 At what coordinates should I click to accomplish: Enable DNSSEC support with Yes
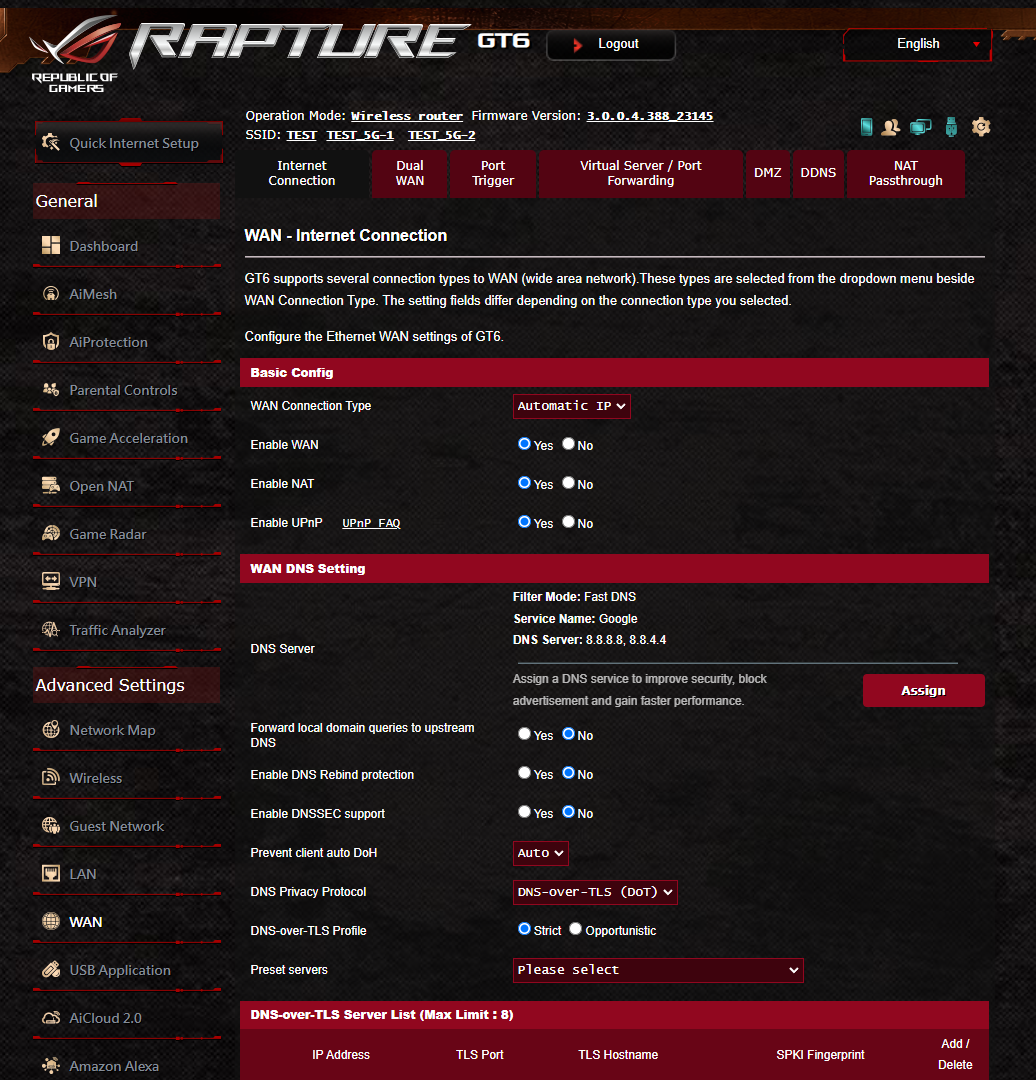[x=524, y=811]
